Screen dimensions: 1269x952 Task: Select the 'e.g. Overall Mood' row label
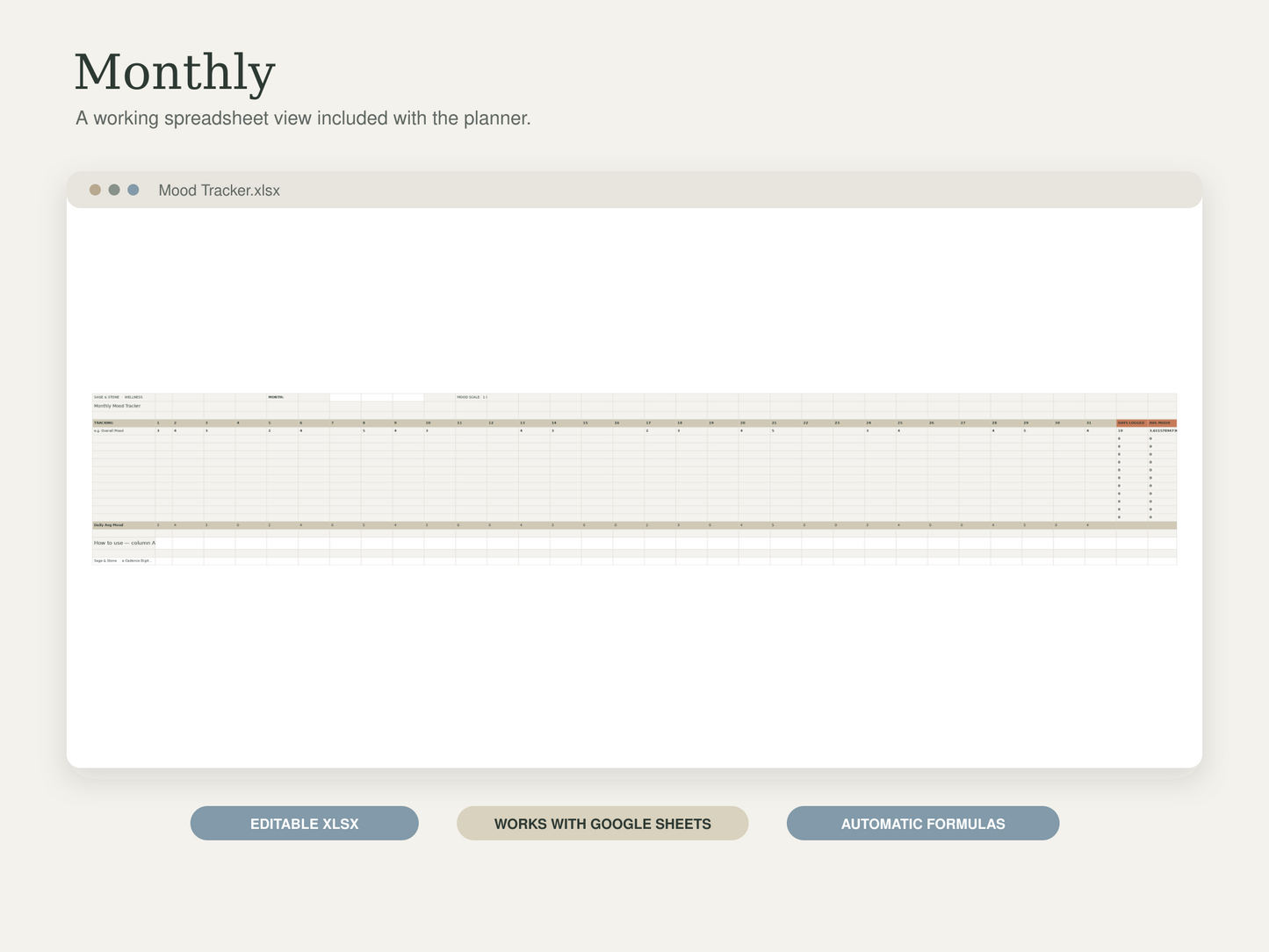[124, 431]
